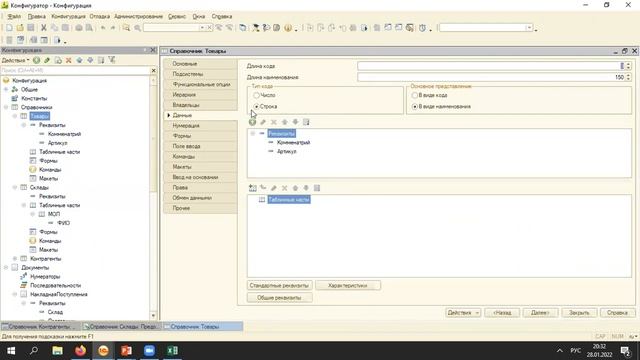Open the Конфигурация menu

click(x=68, y=16)
